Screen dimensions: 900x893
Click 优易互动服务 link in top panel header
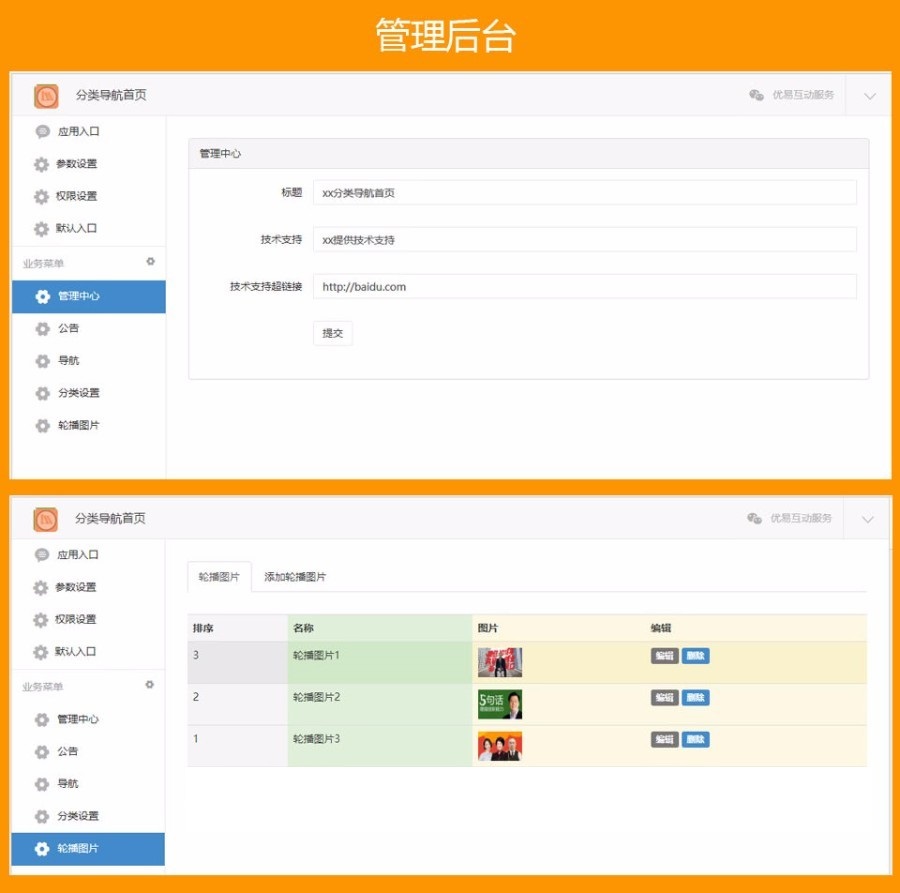click(x=803, y=95)
